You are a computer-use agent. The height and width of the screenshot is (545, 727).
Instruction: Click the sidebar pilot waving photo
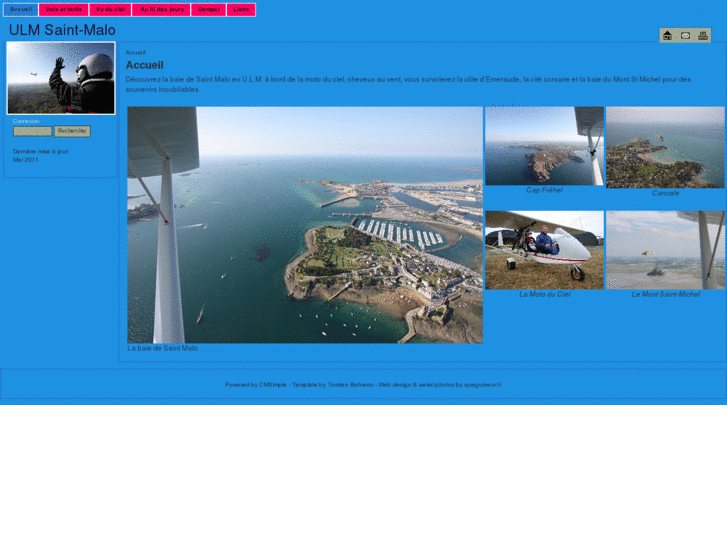point(61,78)
